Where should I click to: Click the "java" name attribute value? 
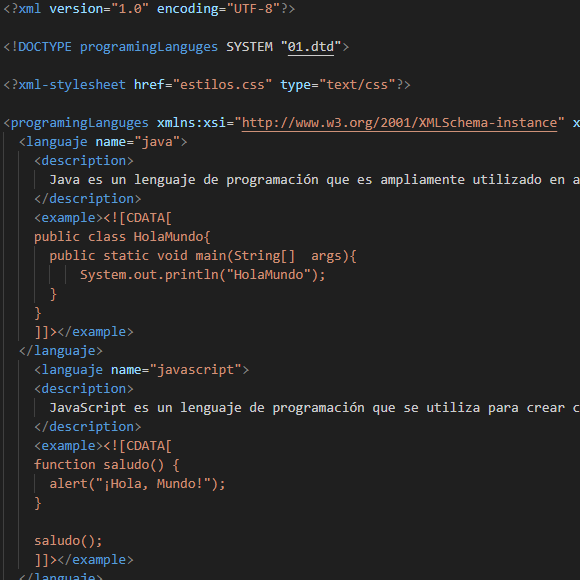[x=157, y=142]
